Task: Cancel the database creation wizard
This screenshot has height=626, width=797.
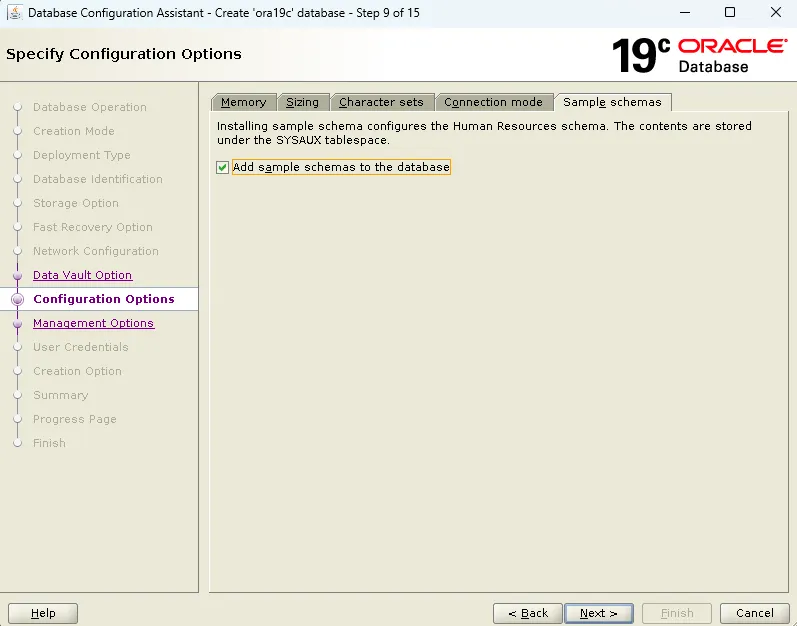Action: (x=755, y=613)
